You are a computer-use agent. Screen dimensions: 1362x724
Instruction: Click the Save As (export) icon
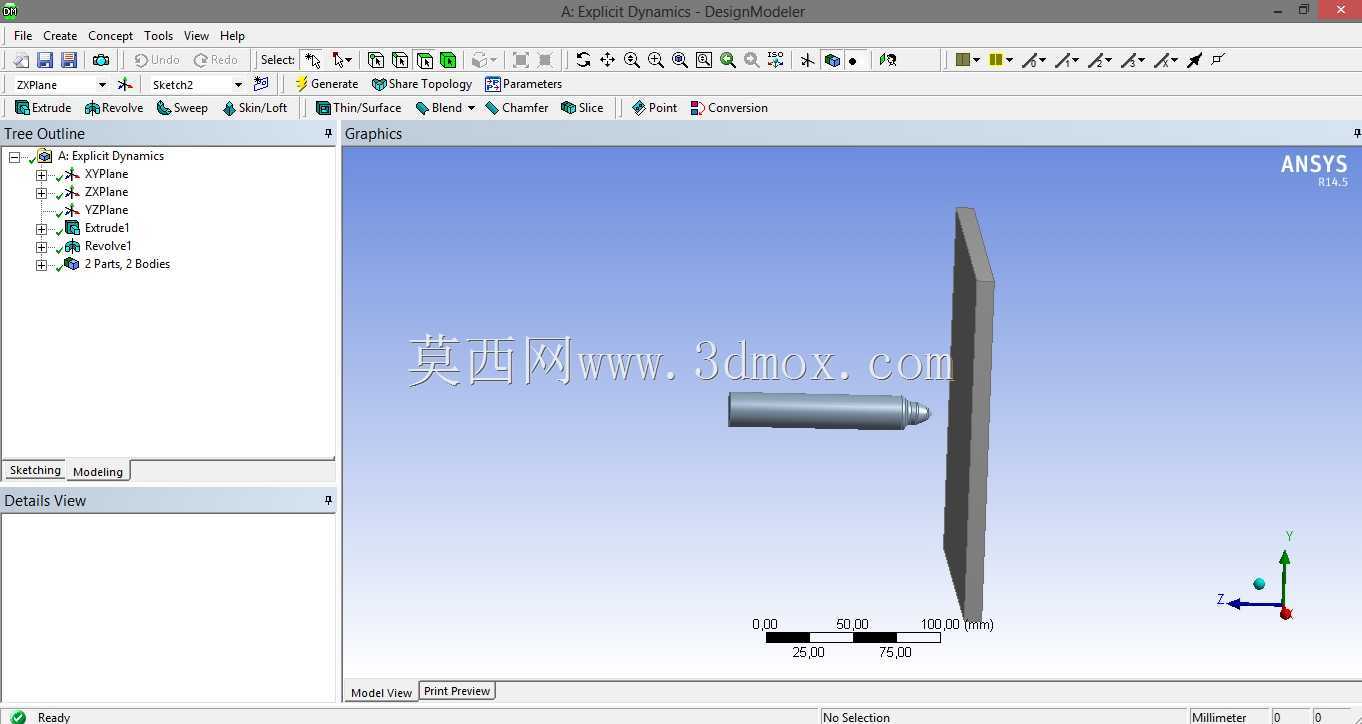[x=69, y=60]
